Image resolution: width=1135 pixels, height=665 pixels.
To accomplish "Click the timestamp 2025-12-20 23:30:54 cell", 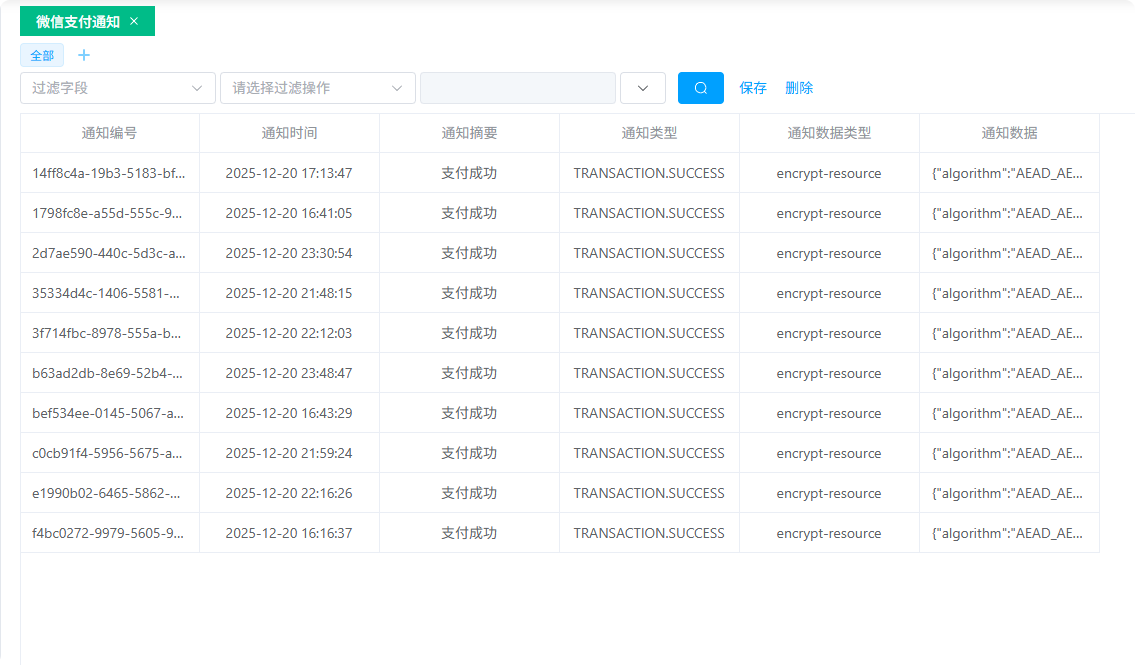I will [289, 253].
